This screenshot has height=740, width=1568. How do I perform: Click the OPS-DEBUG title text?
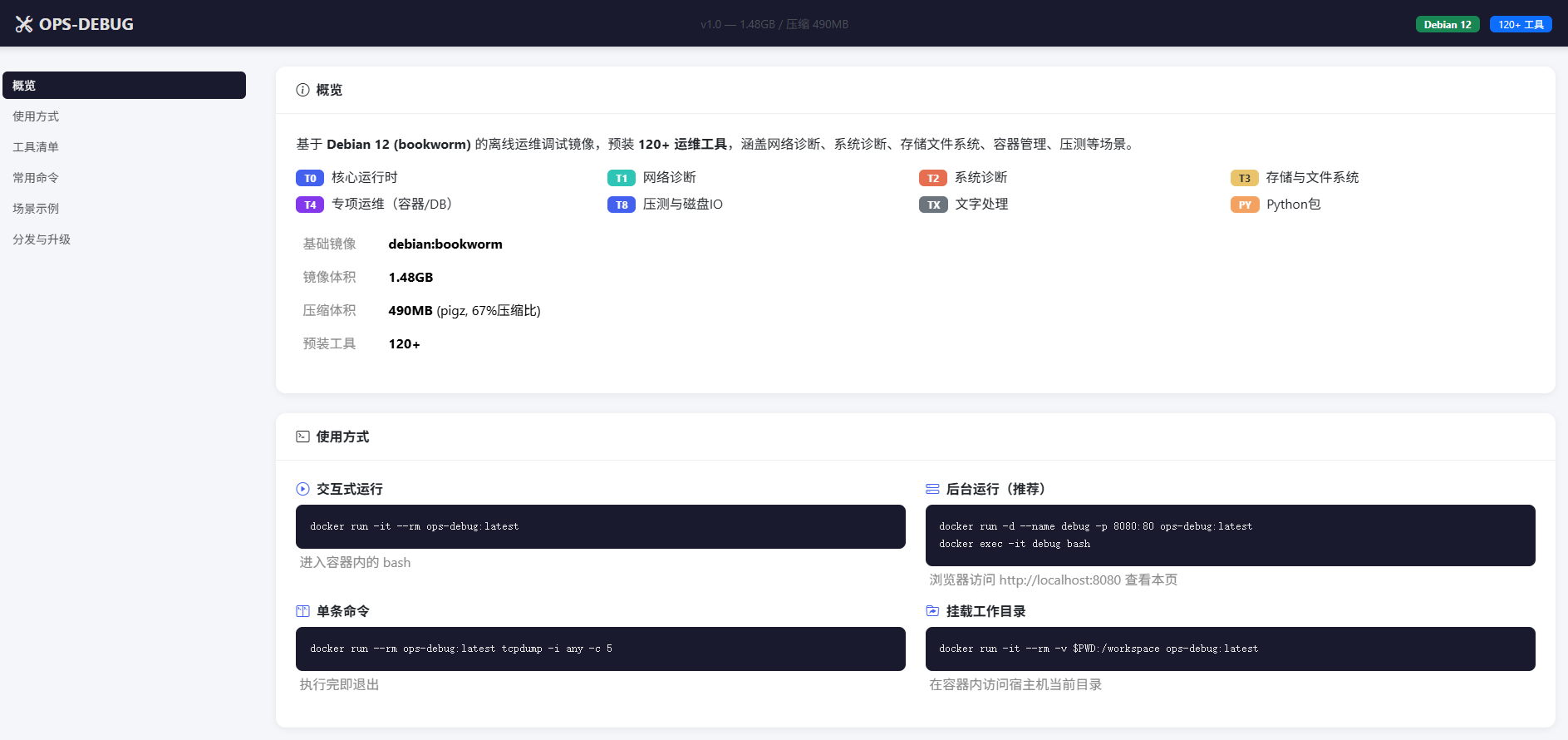pos(86,24)
